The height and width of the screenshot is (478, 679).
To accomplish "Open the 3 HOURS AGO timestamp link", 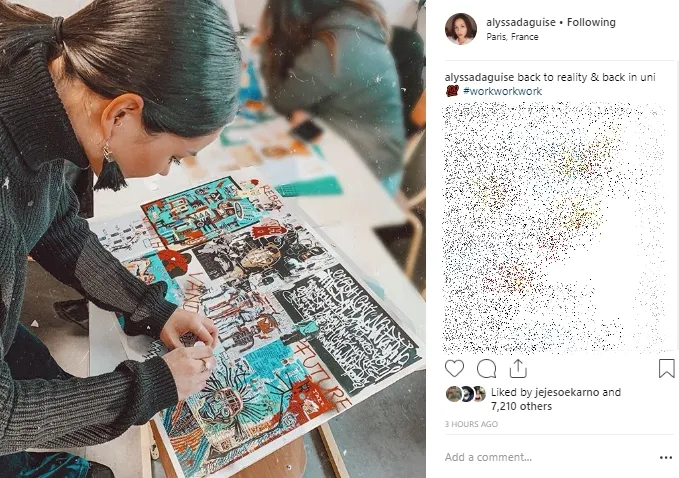I will [x=471, y=424].
